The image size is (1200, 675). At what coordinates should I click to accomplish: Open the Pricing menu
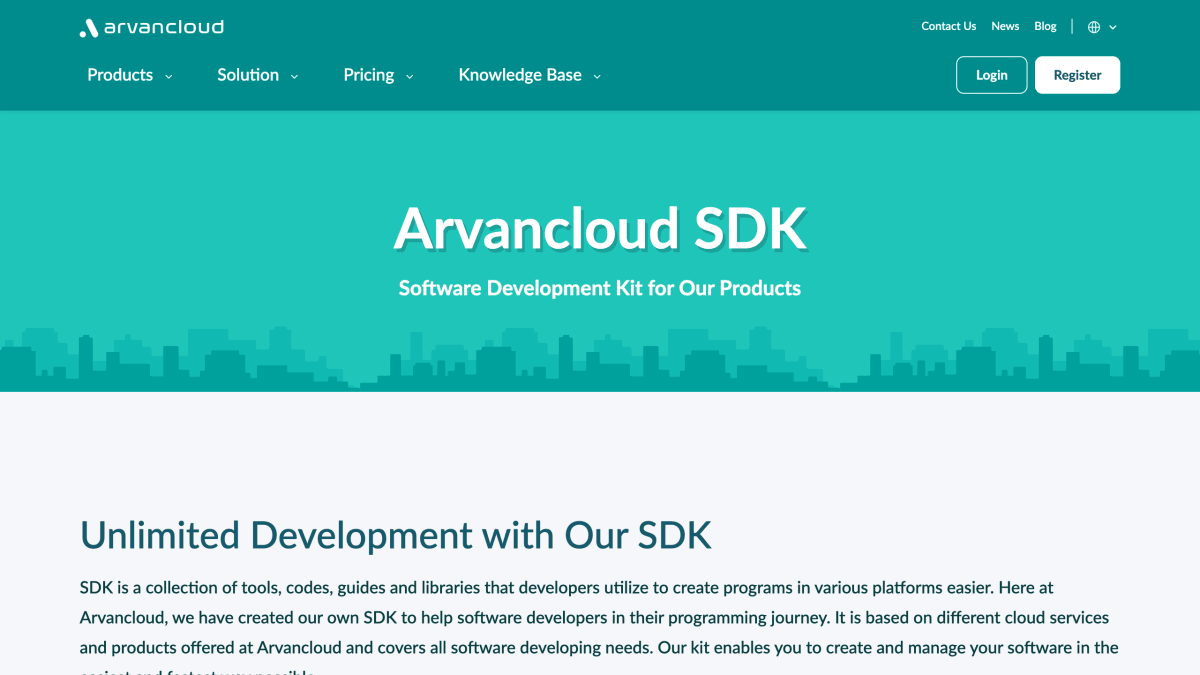pyautogui.click(x=369, y=75)
